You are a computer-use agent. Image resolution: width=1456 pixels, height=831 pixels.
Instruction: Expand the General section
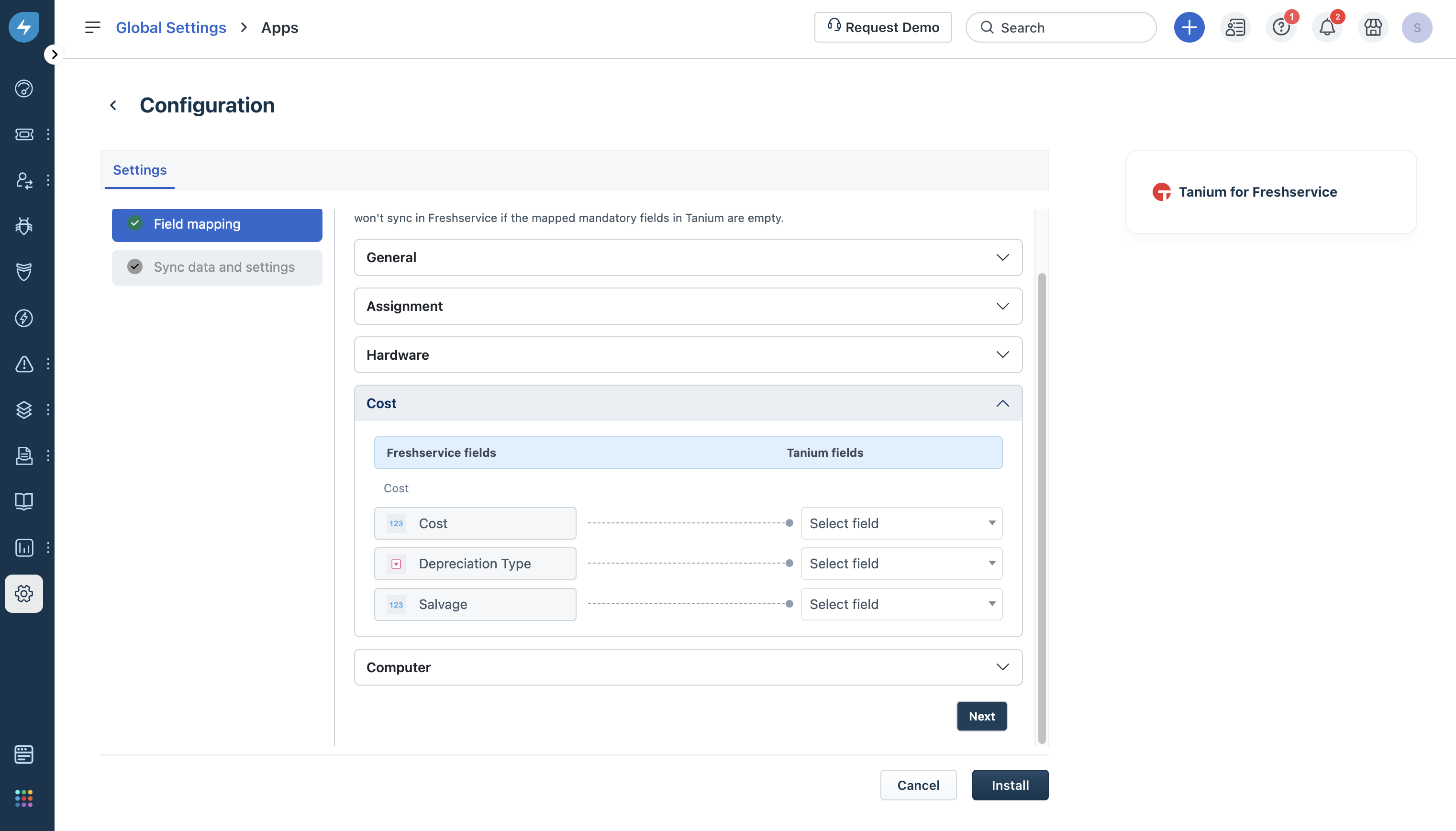click(688, 257)
